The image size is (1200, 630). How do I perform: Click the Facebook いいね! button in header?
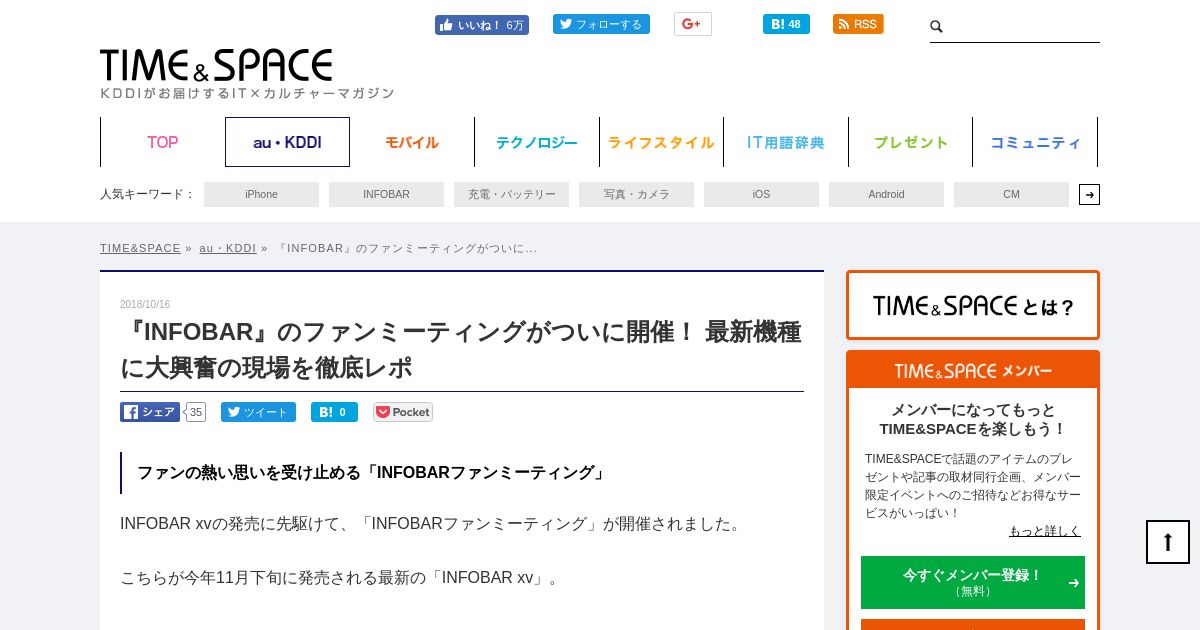482,25
